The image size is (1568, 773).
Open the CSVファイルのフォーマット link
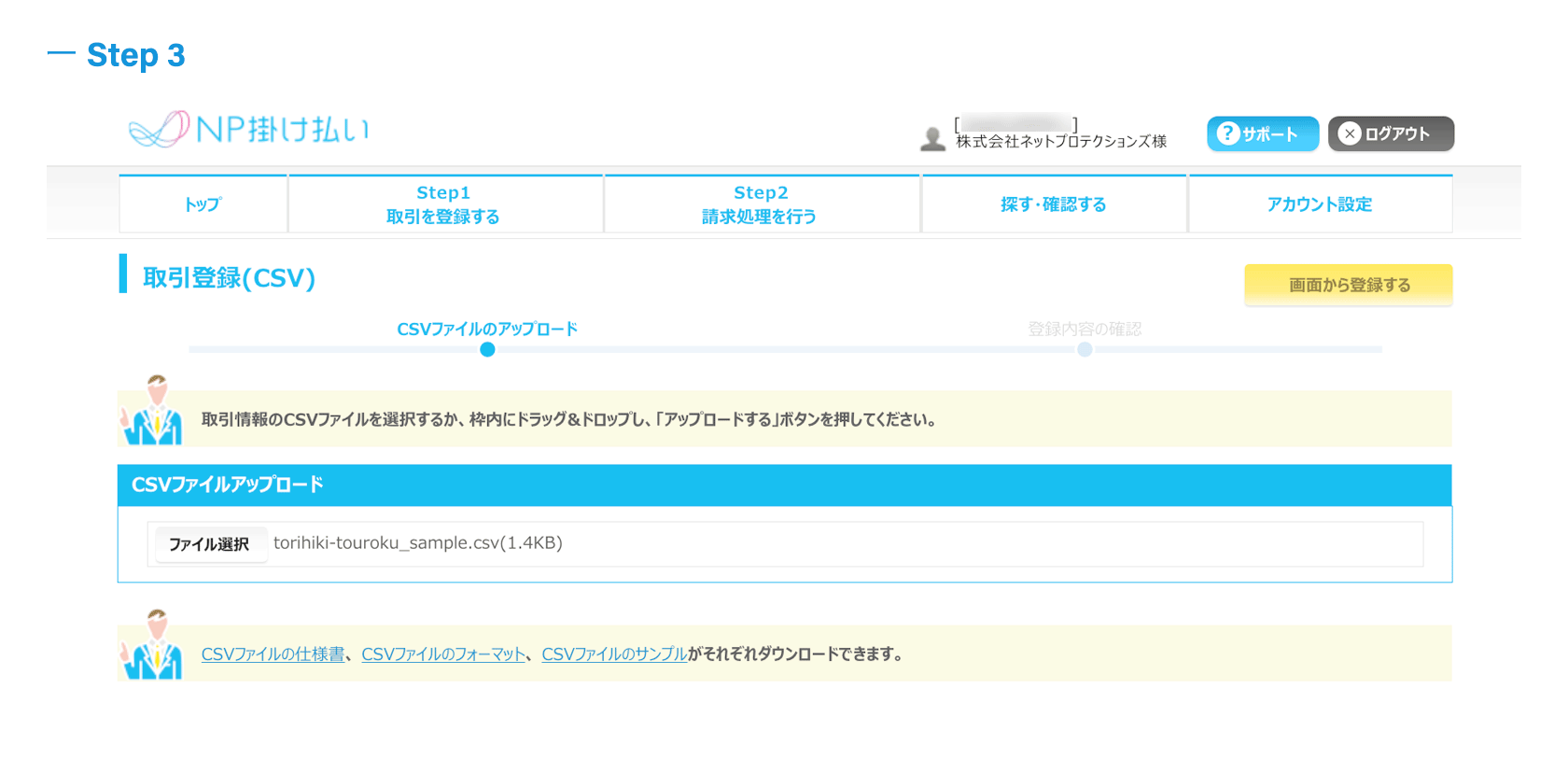(x=443, y=654)
